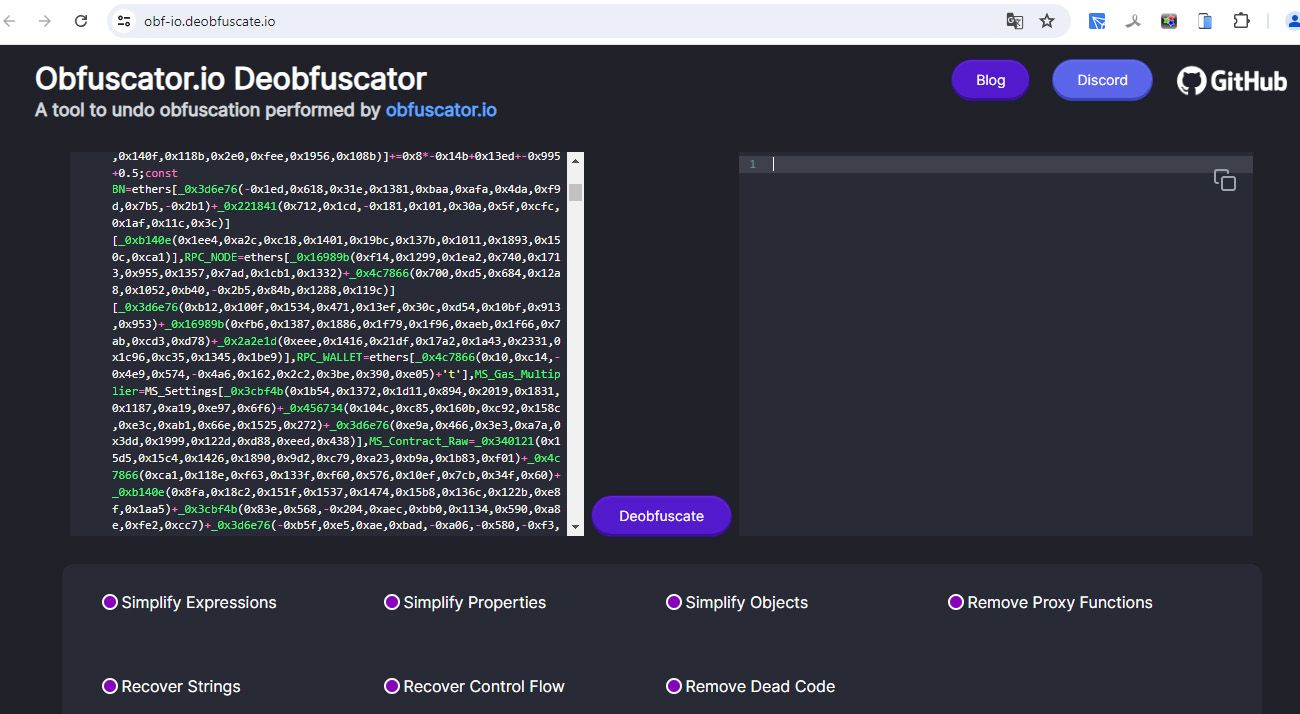This screenshot has height=714, width=1300.
Task: Click the Blog button
Action: tap(990, 80)
